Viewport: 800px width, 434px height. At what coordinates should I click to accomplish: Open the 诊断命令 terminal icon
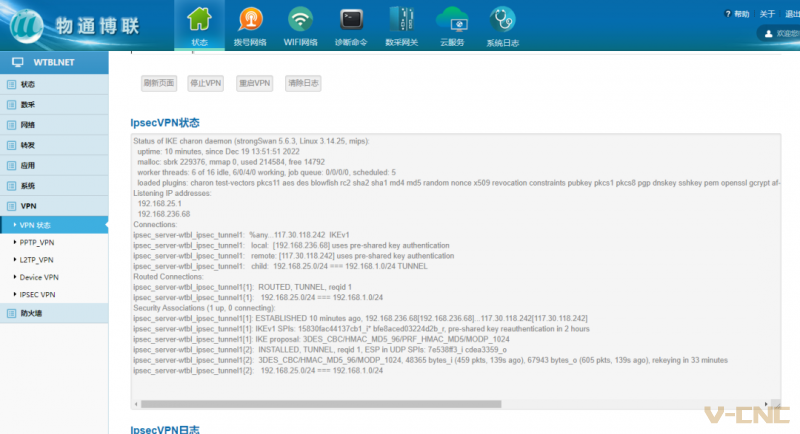click(x=351, y=19)
